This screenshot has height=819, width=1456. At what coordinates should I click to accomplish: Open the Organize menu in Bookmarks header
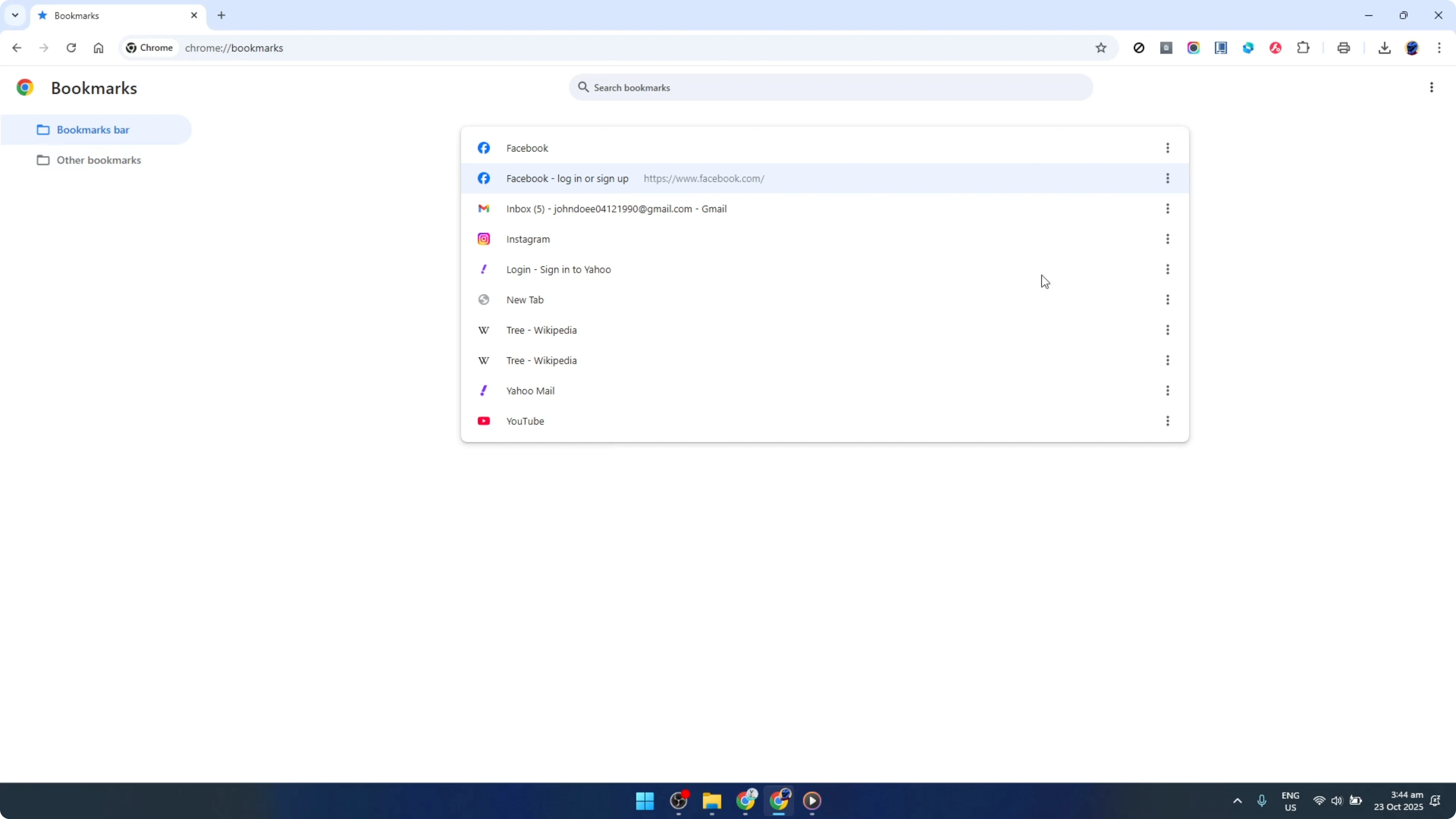[x=1431, y=87]
